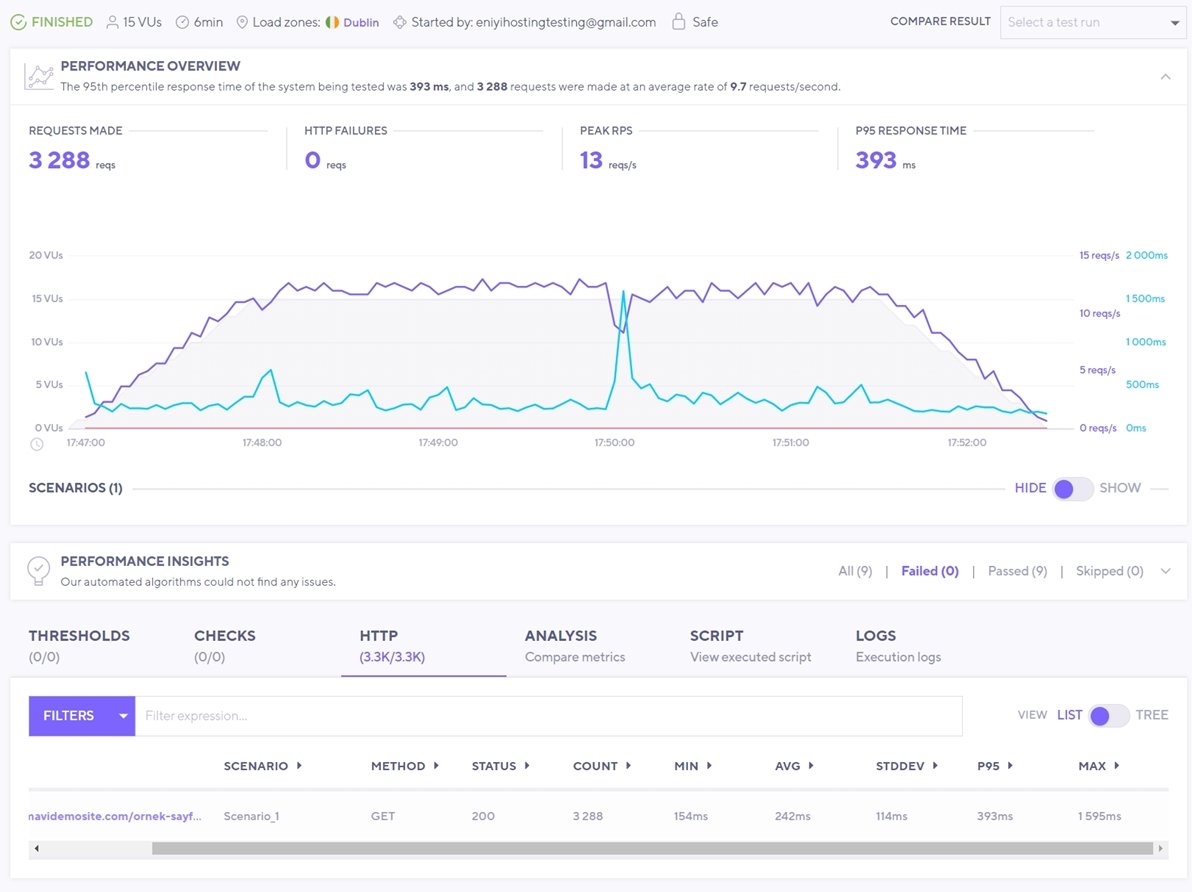Viewport: 1192px width, 892px height.
Task: Click the scrollbar left arrow under the table
Action: point(36,848)
